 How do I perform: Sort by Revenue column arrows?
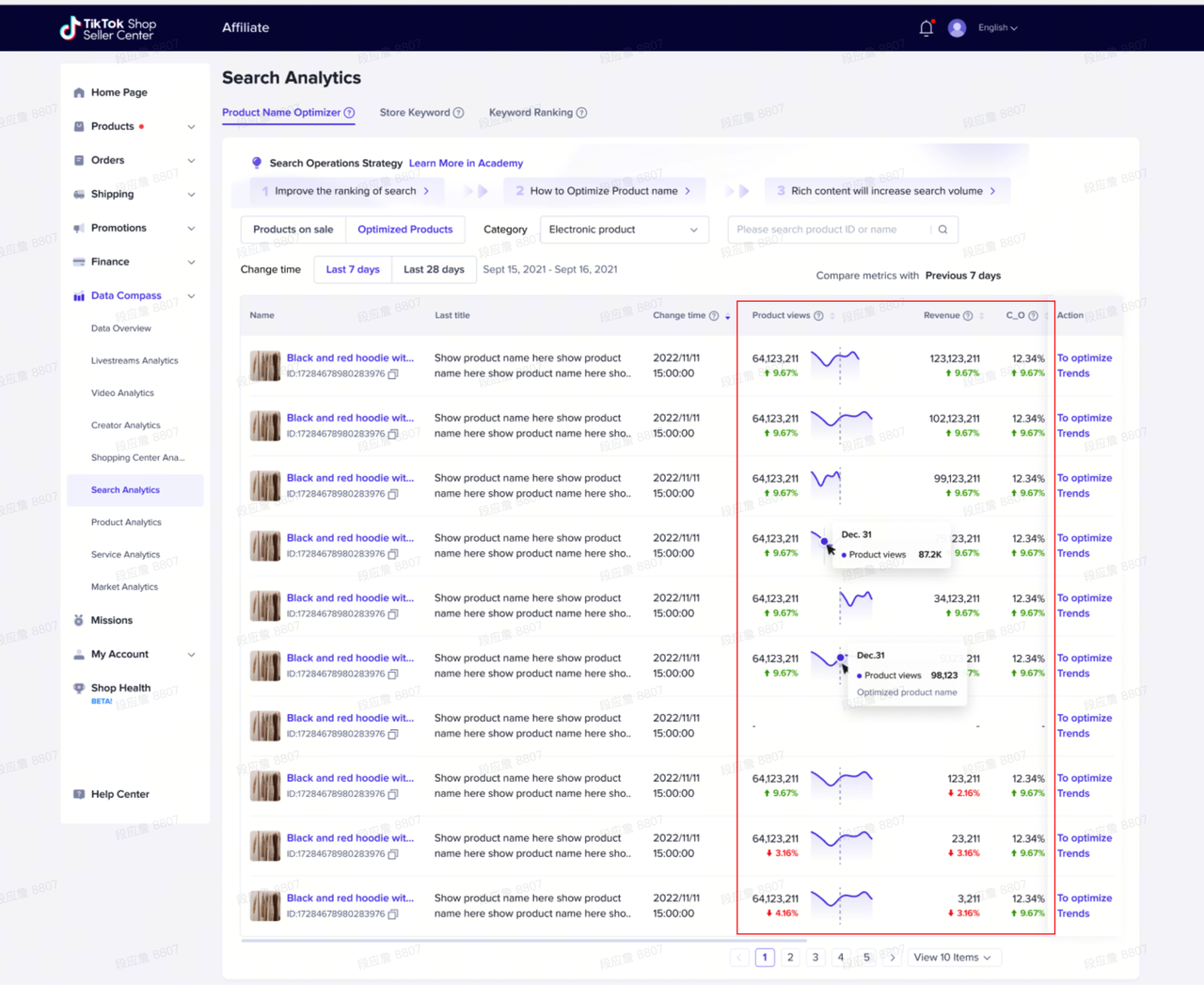982,316
